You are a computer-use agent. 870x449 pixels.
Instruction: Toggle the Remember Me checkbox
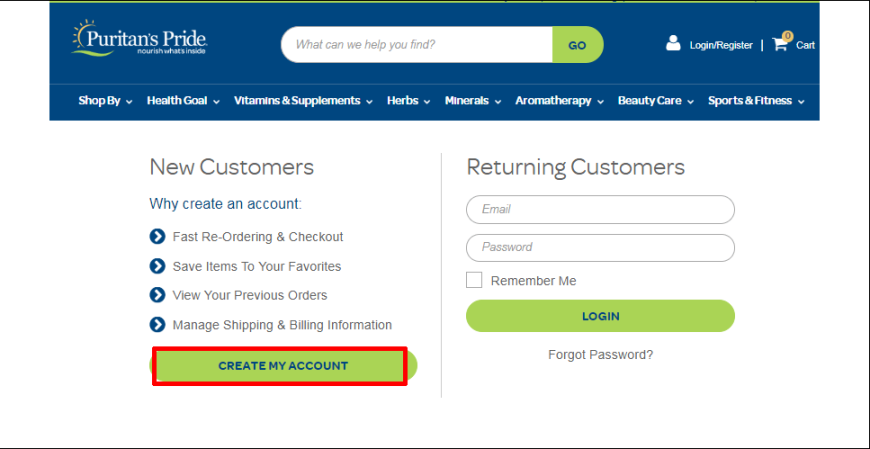pos(474,280)
